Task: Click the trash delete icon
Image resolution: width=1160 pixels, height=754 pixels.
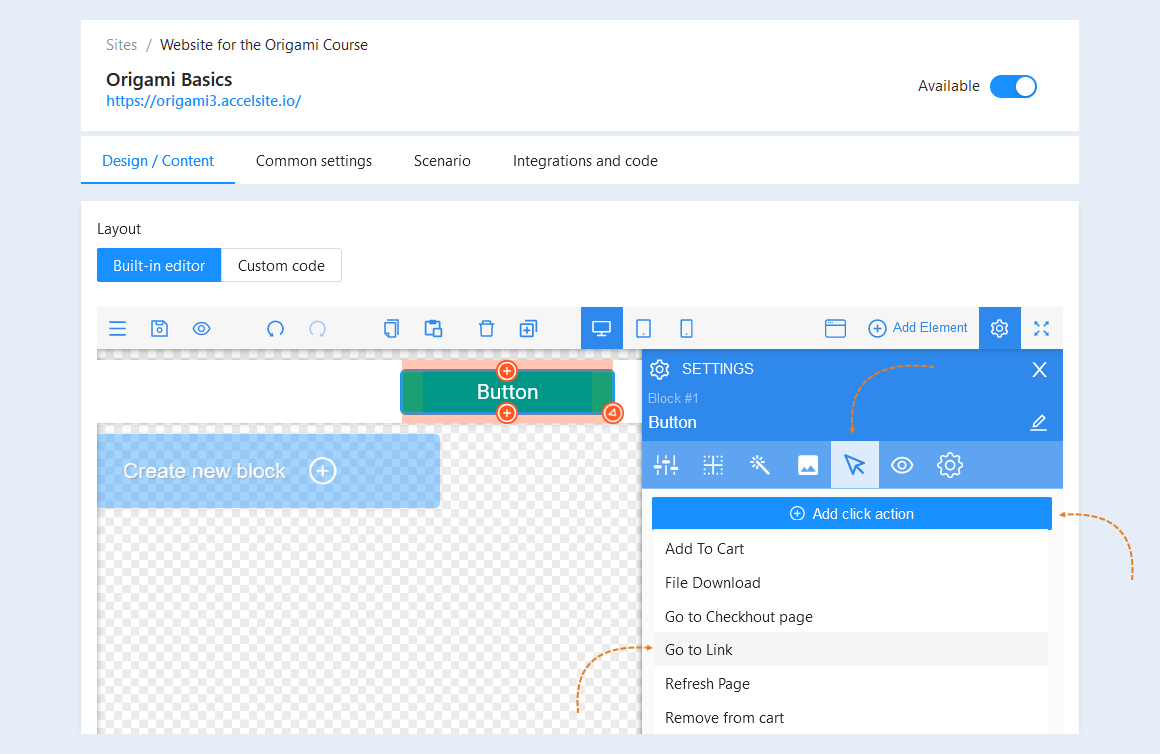Action: click(486, 329)
